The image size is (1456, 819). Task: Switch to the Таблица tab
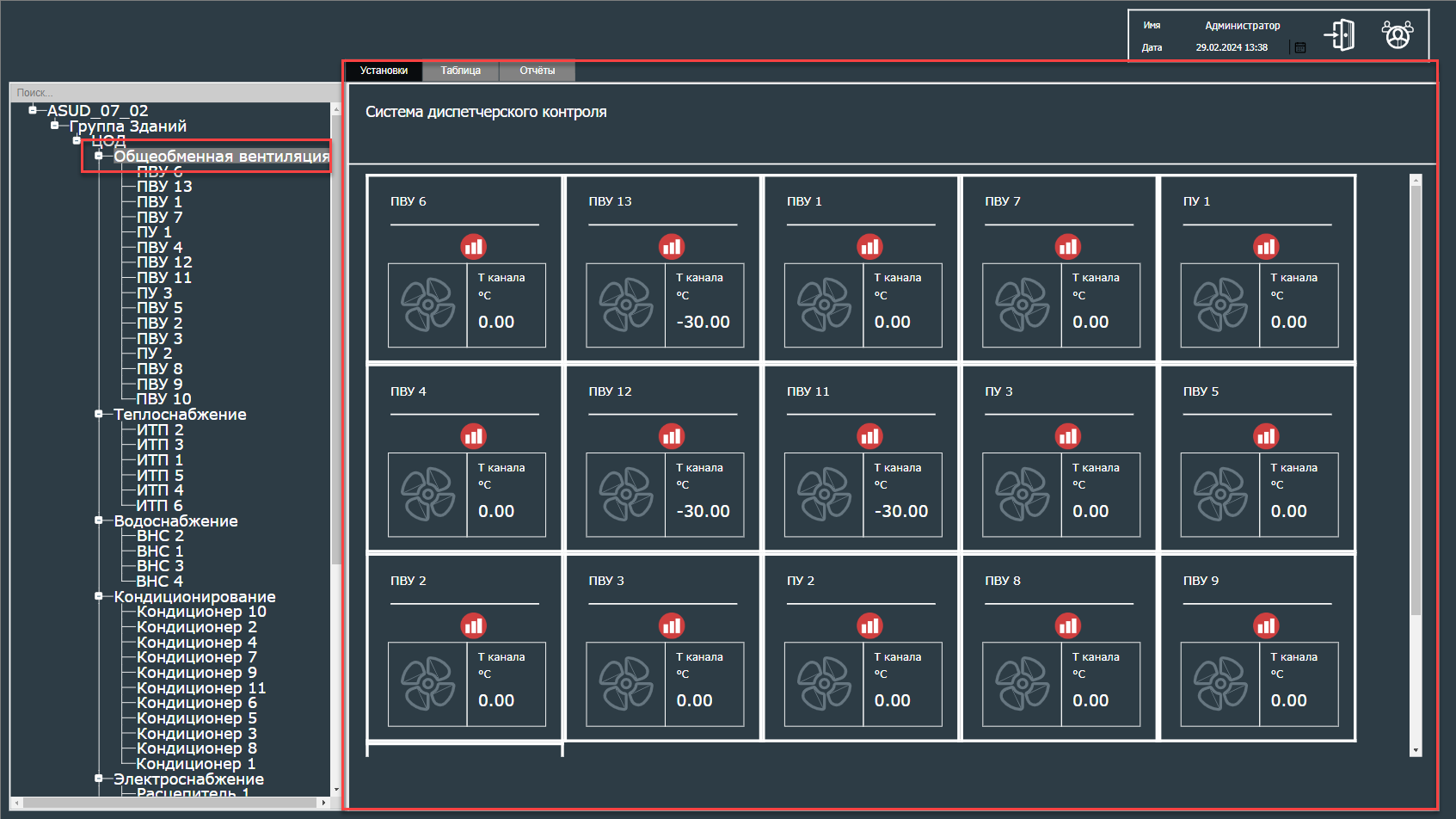(460, 71)
